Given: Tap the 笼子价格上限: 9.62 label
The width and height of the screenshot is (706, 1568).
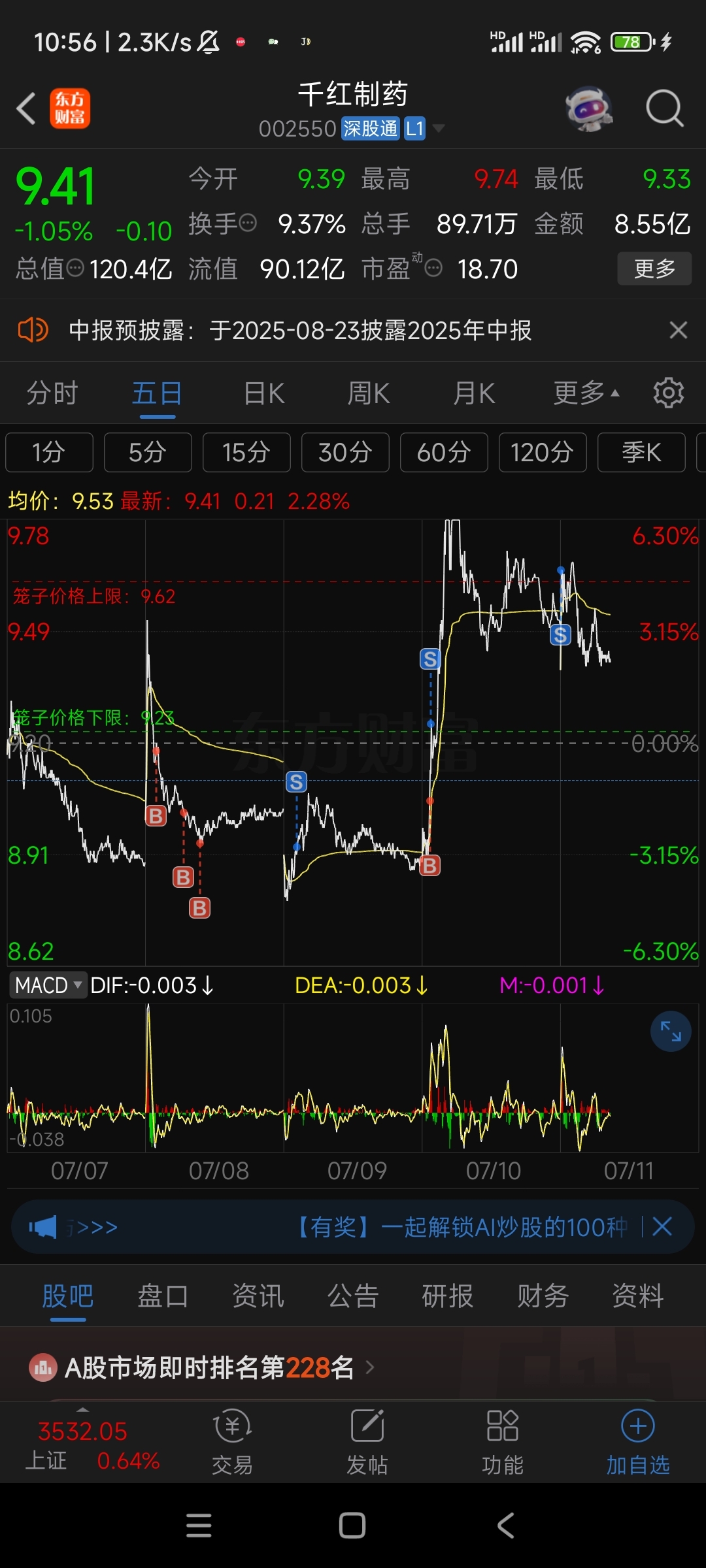Looking at the screenshot, I should pos(94,596).
